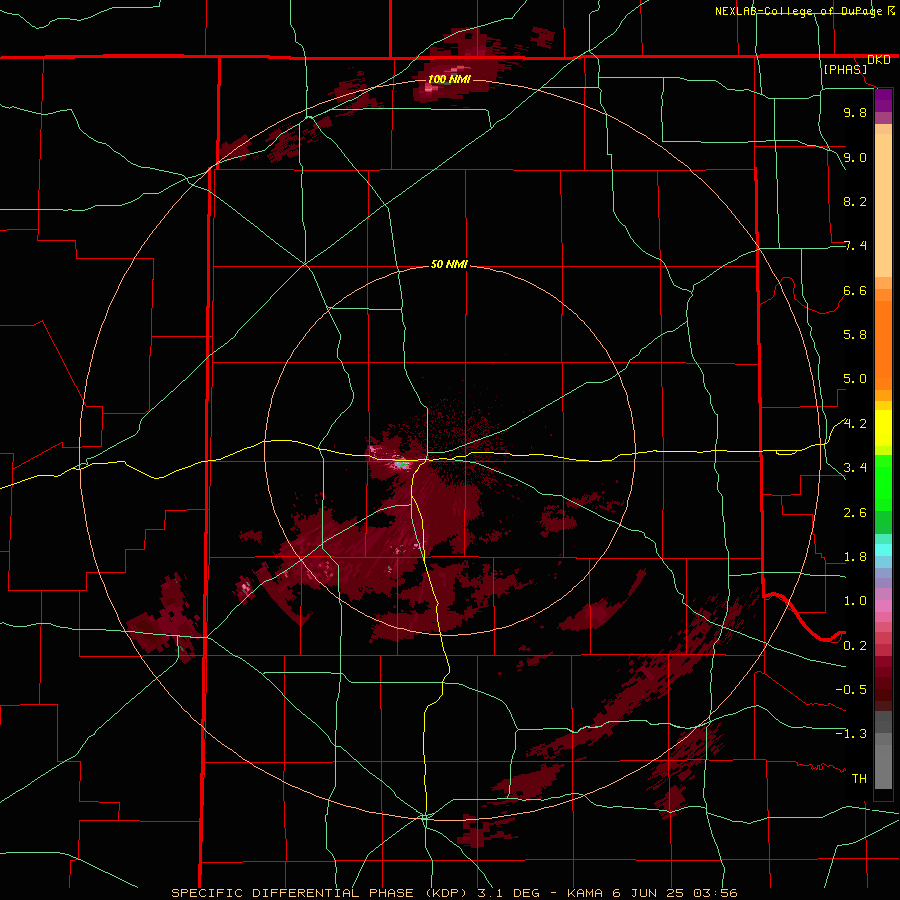The width and height of the screenshot is (900, 900).
Task: Click the -1.3 scale value
Action: 851,734
